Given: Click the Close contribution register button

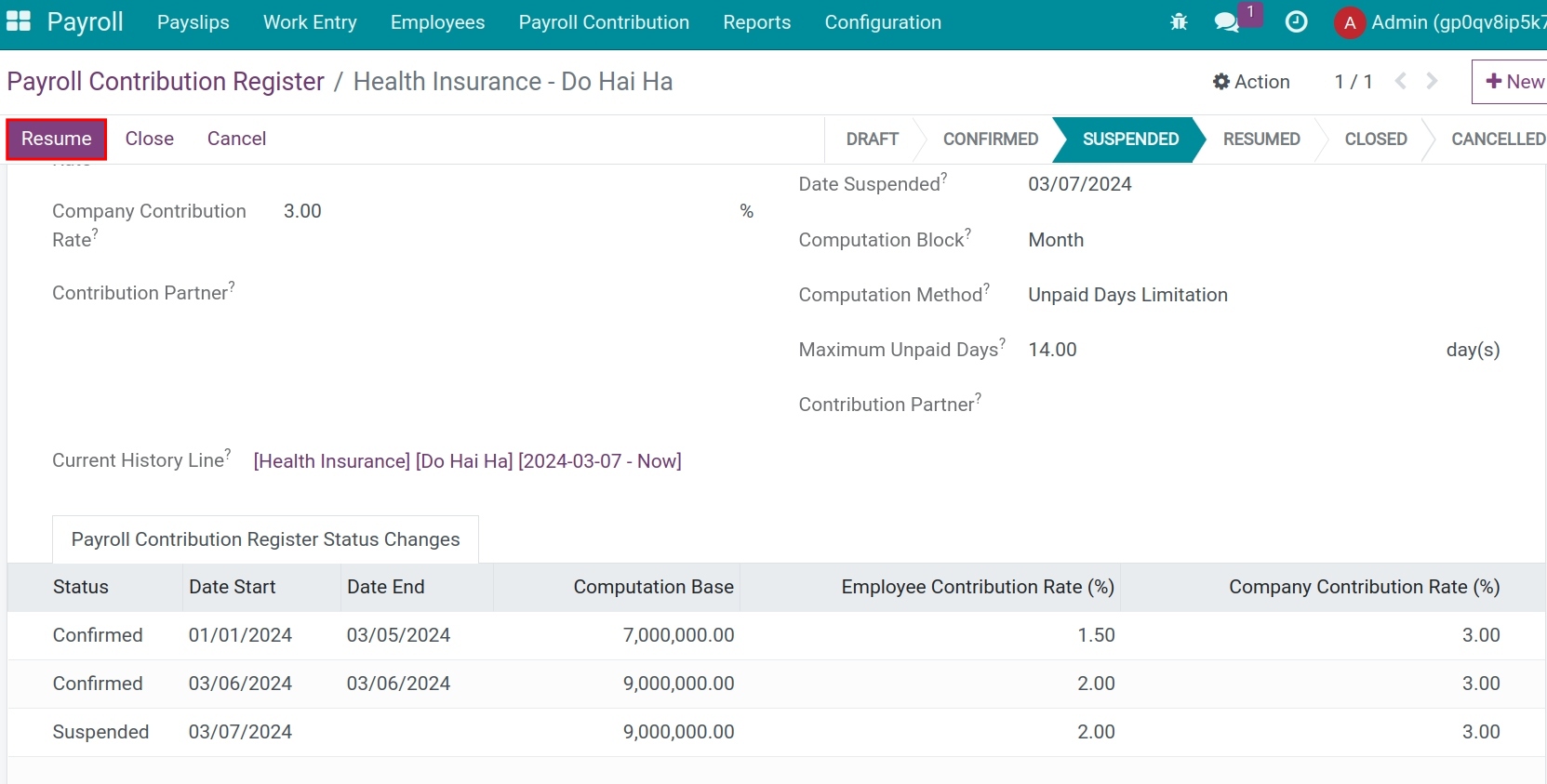Looking at the screenshot, I should point(149,139).
